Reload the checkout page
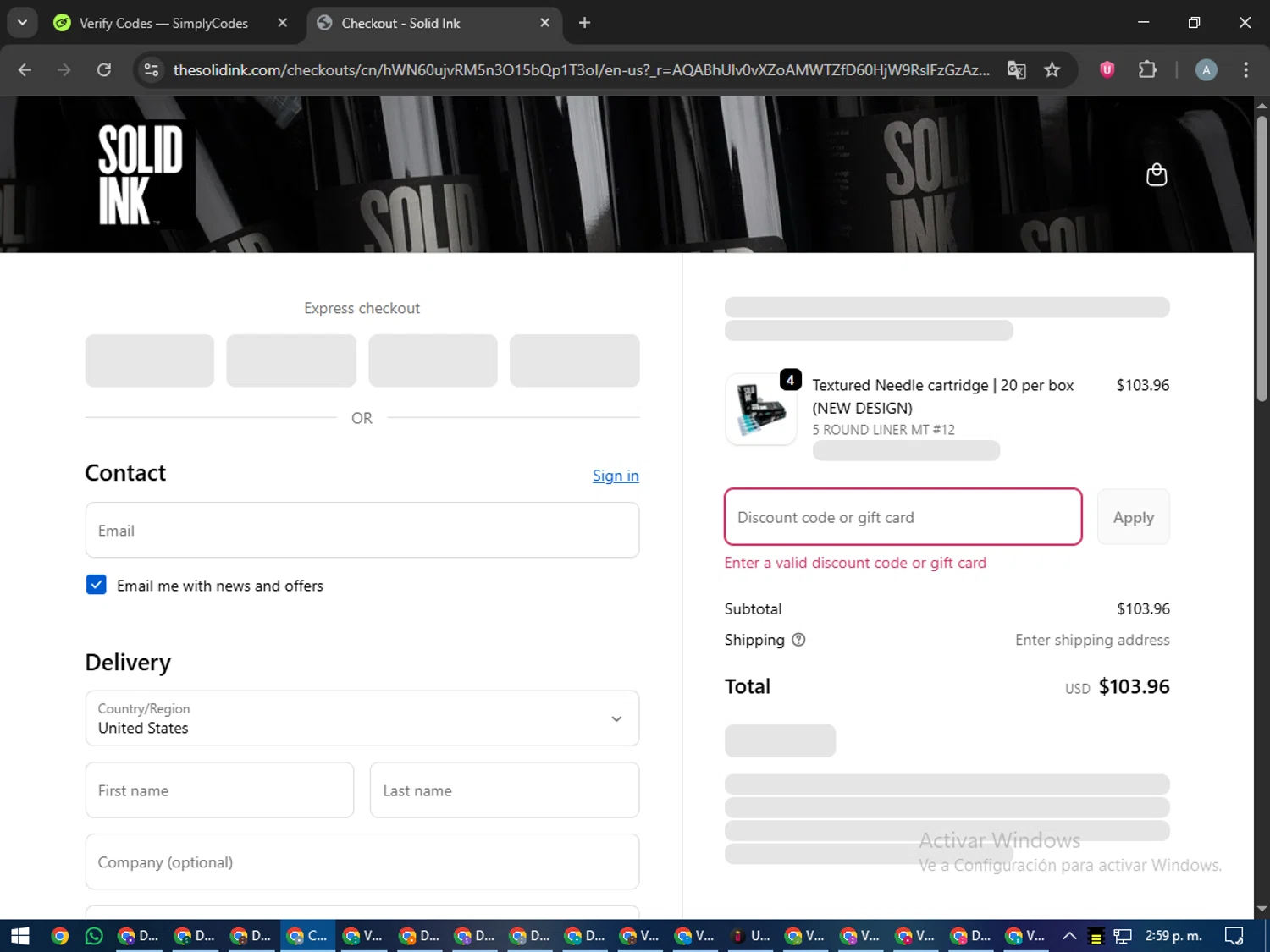This screenshot has width=1270, height=952. [103, 69]
